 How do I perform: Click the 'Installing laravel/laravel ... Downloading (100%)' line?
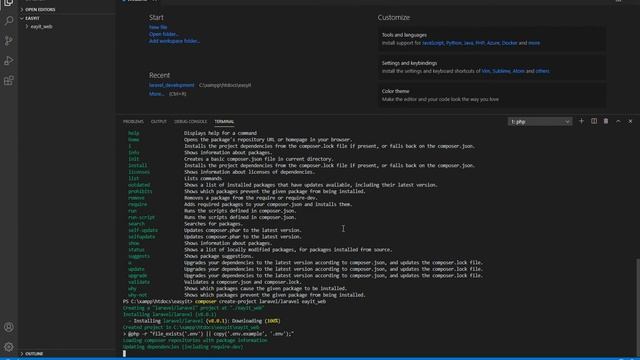pyautogui.click(x=204, y=321)
